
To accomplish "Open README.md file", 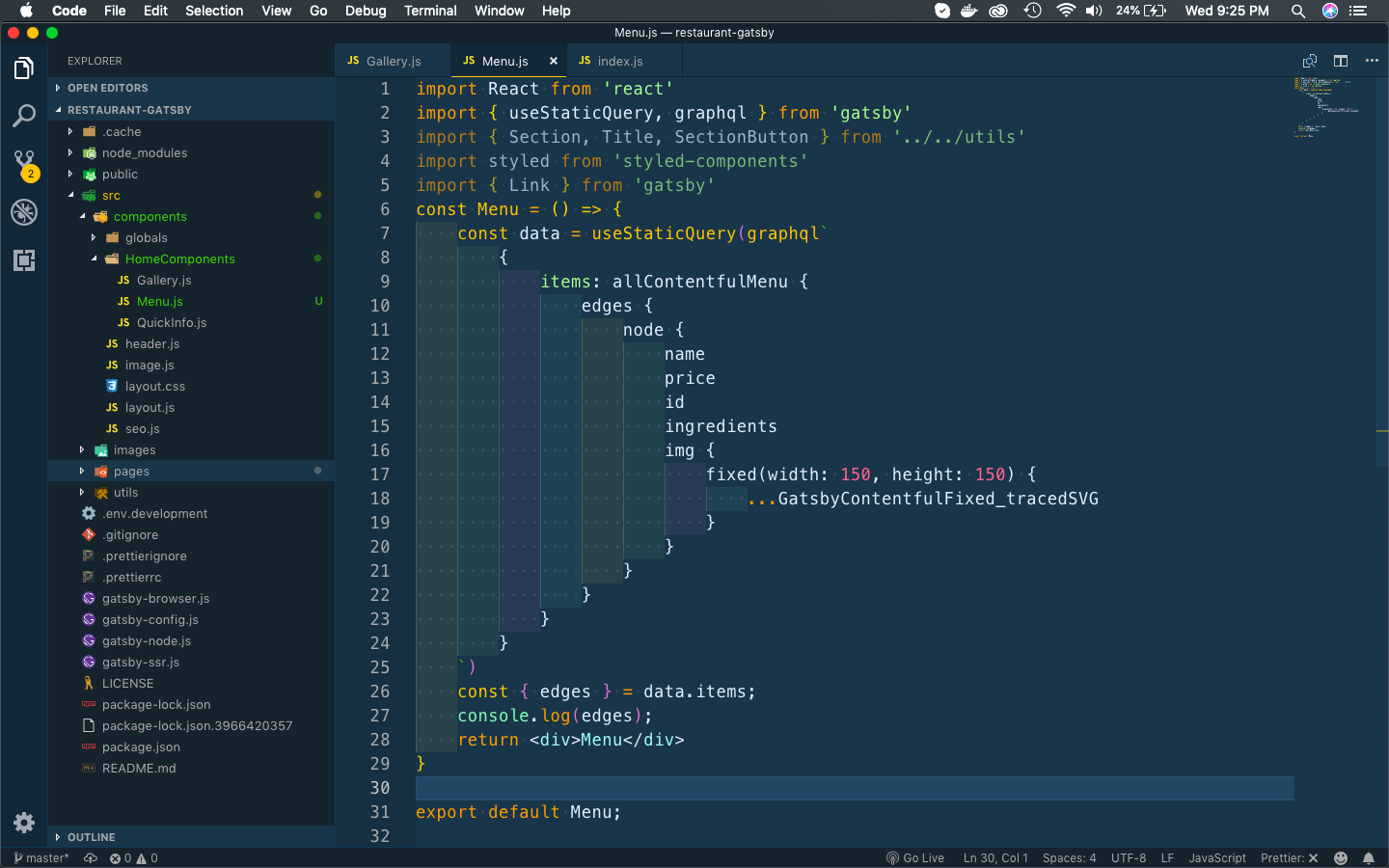I will [192, 769].
